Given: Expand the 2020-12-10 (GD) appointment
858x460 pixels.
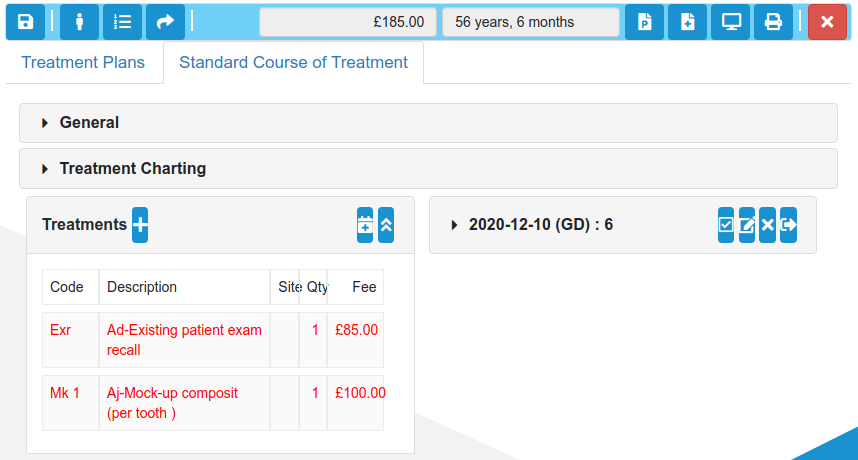Looking at the screenshot, I should point(541,225).
